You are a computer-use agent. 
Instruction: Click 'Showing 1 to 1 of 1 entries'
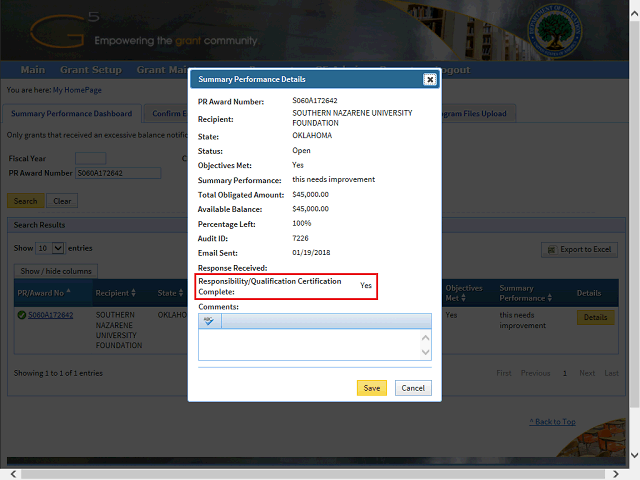tap(58, 373)
